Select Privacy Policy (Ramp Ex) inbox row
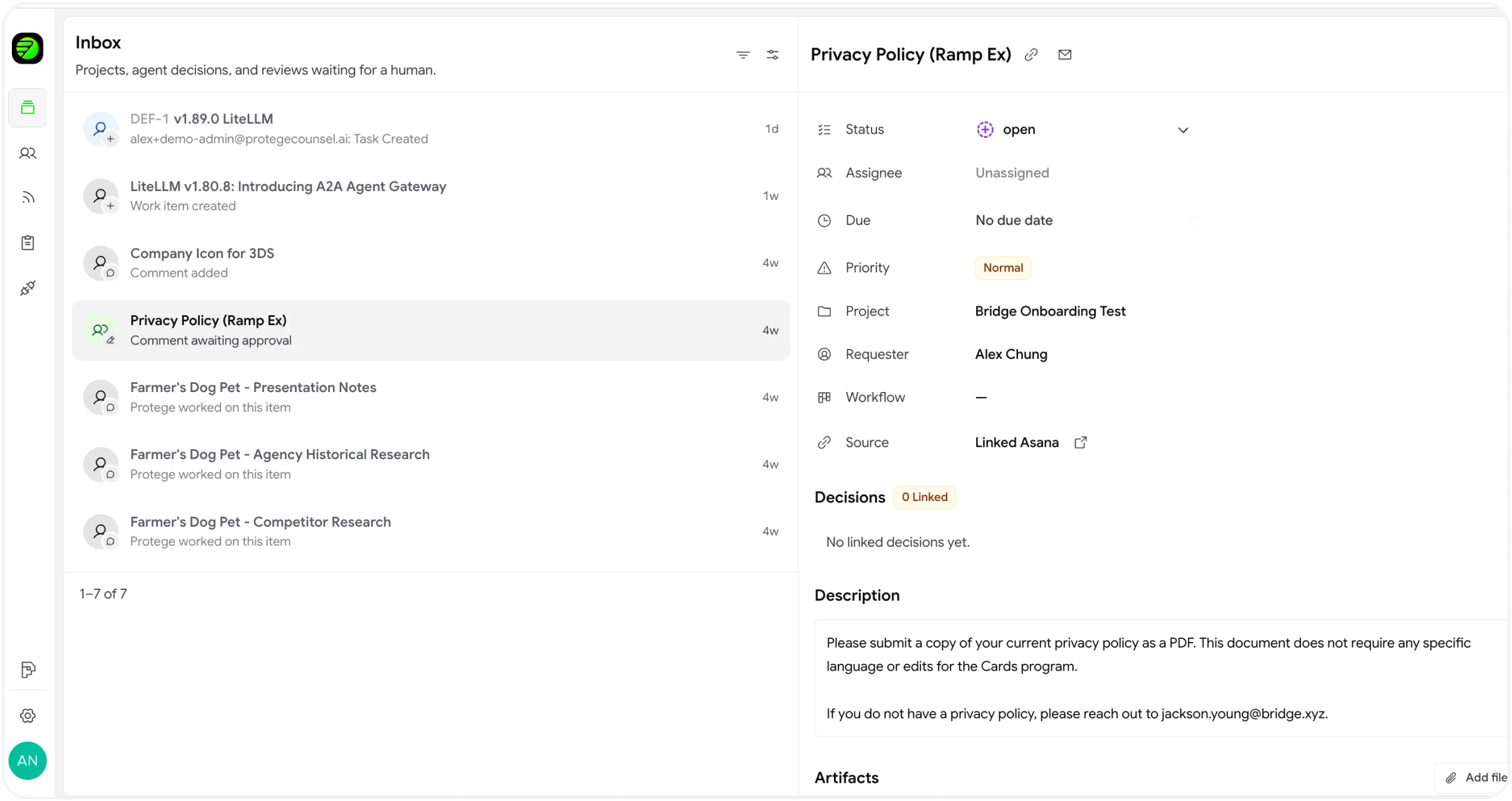1512x801 pixels. coord(431,331)
